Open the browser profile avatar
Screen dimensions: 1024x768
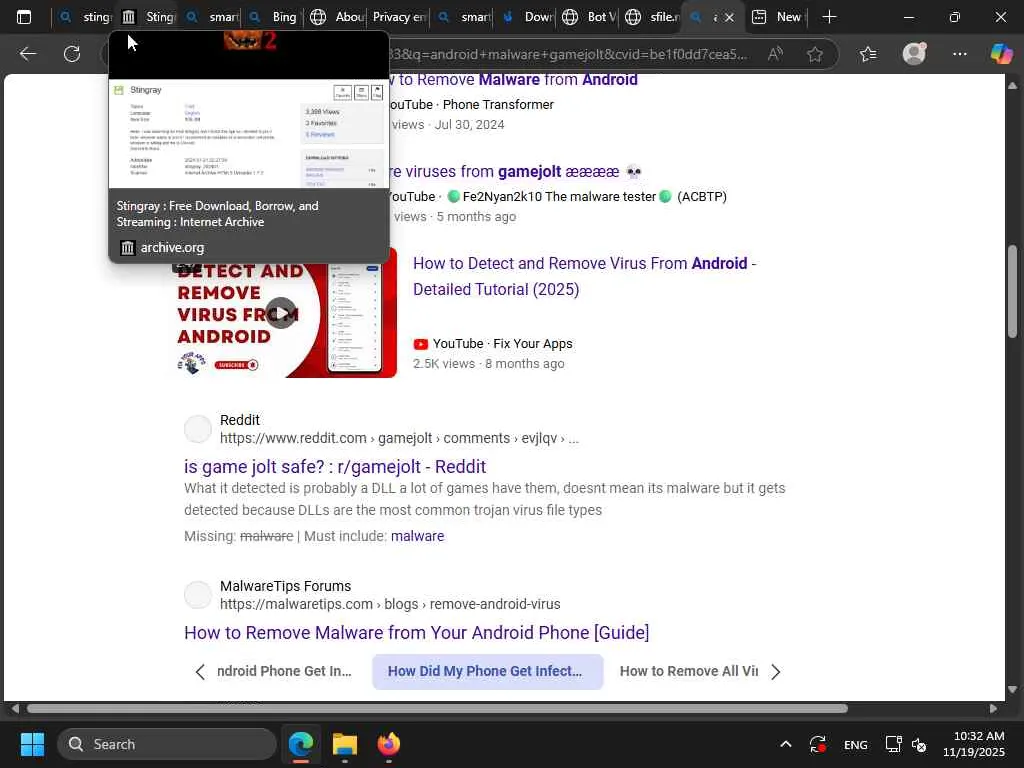pyautogui.click(x=914, y=54)
